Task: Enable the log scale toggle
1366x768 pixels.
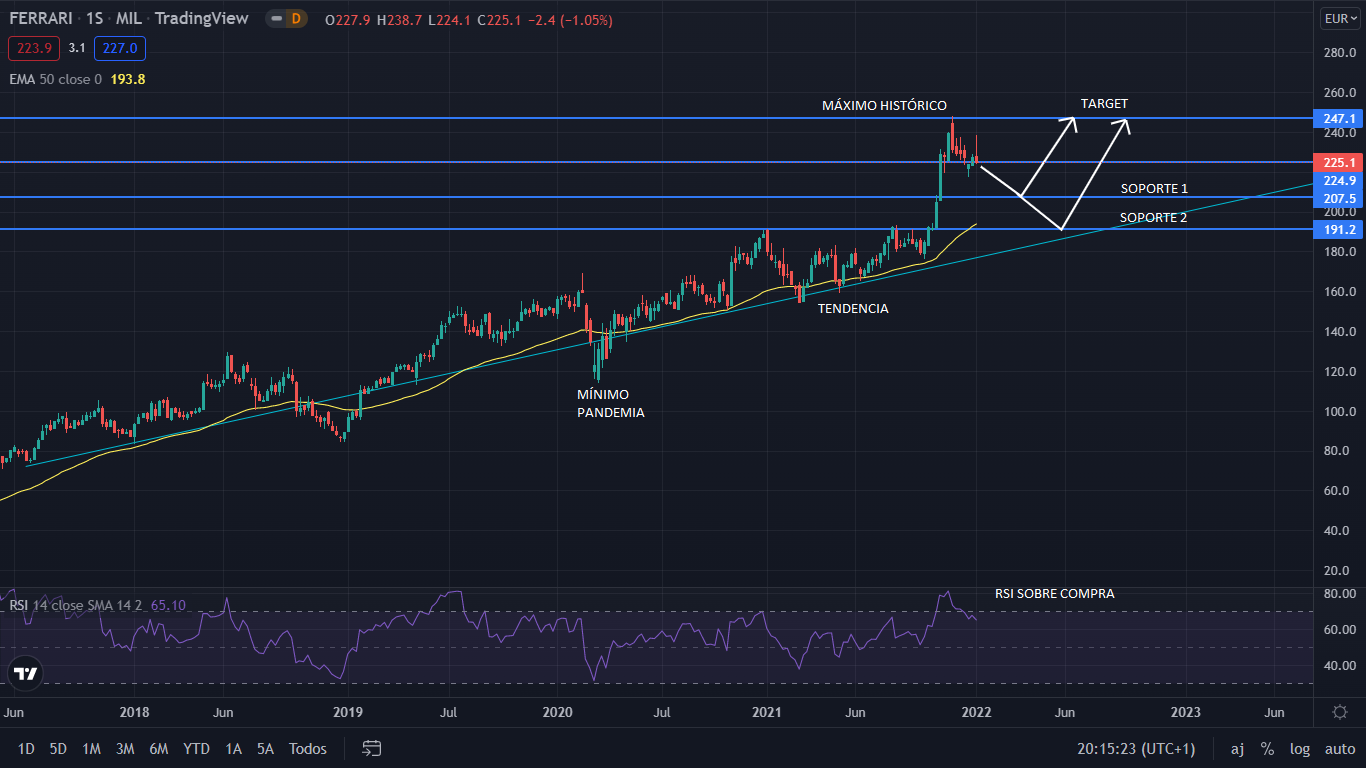Action: [1300, 748]
